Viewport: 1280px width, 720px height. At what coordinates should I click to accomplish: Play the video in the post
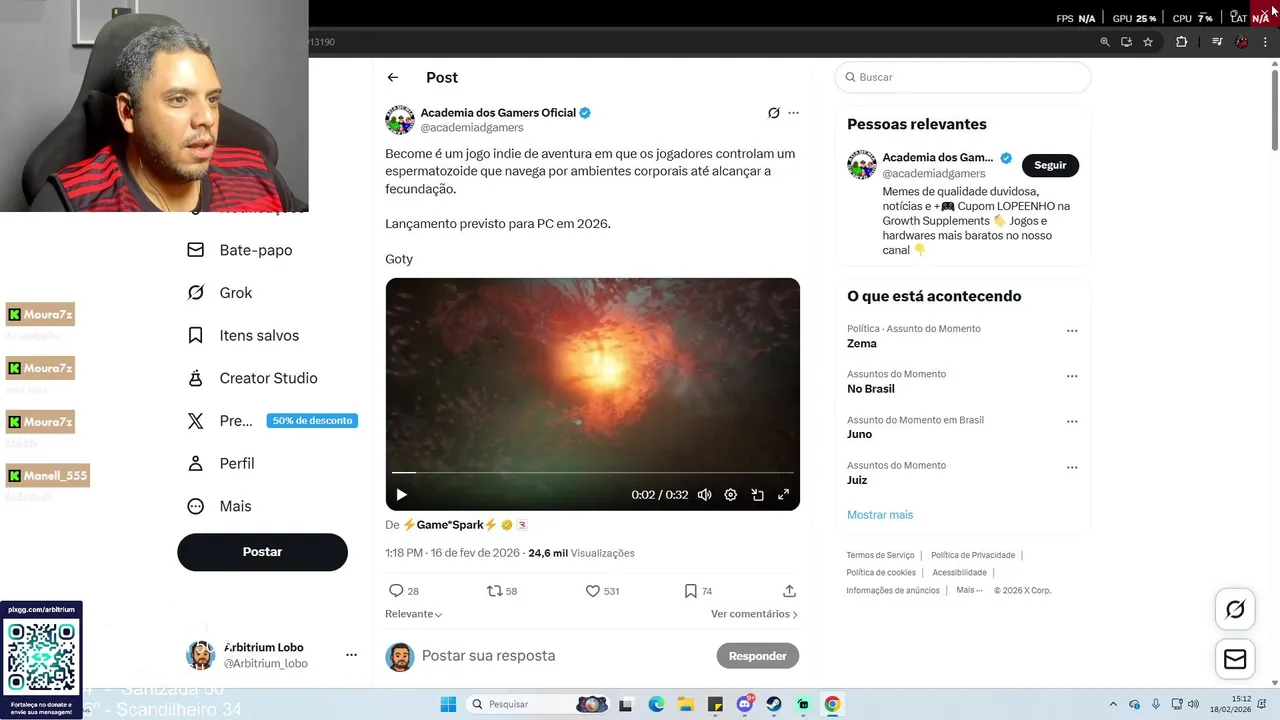tap(401, 495)
